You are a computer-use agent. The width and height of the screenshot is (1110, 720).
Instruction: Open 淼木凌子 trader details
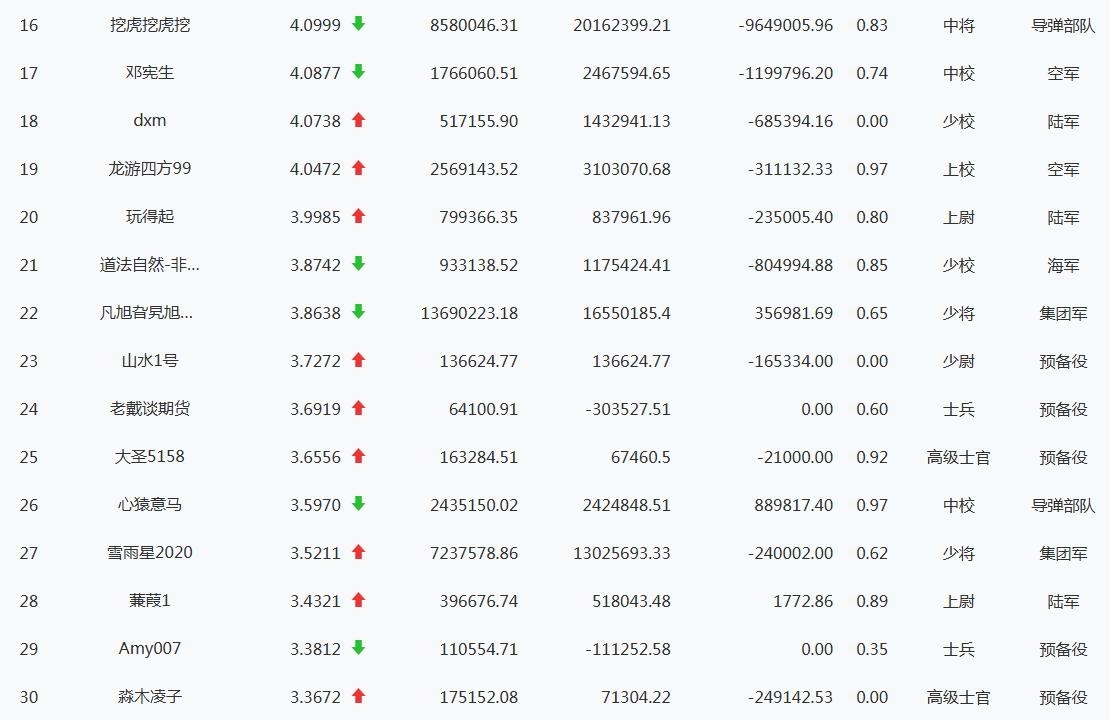pyautogui.click(x=150, y=697)
